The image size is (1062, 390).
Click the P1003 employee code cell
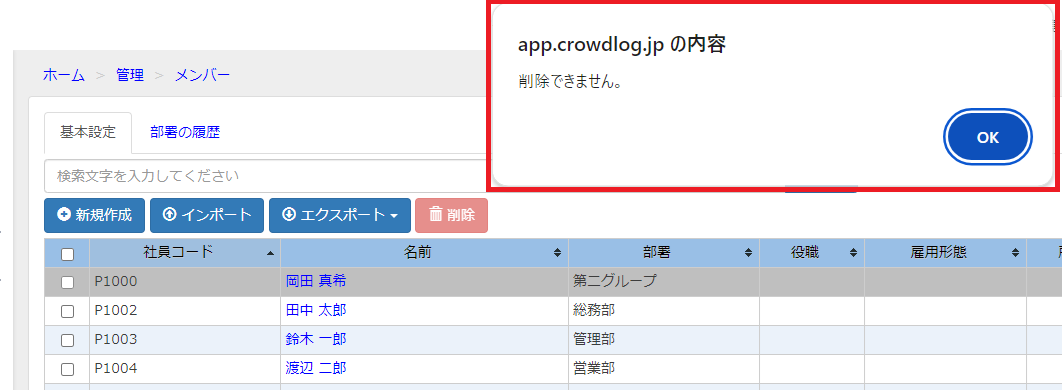click(185, 340)
